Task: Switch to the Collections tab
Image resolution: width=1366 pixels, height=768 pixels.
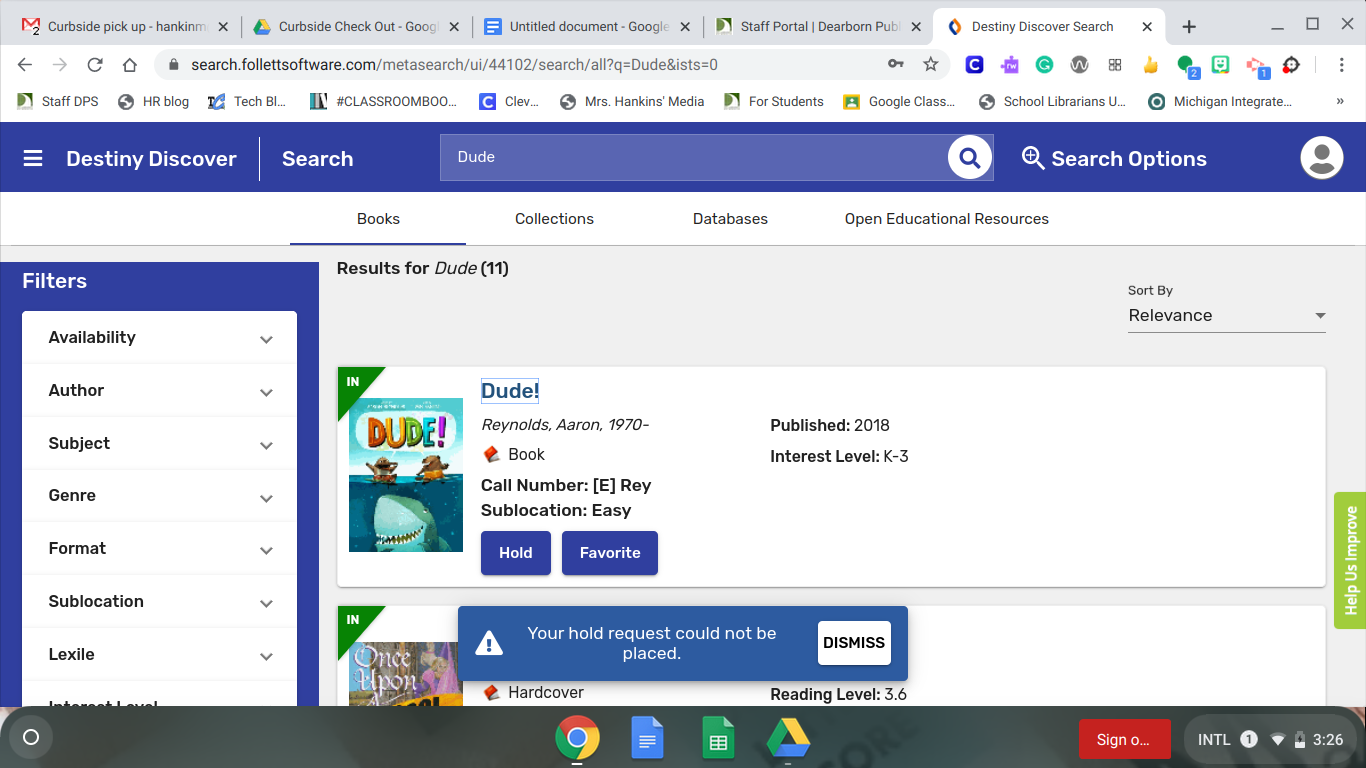Action: (x=554, y=219)
